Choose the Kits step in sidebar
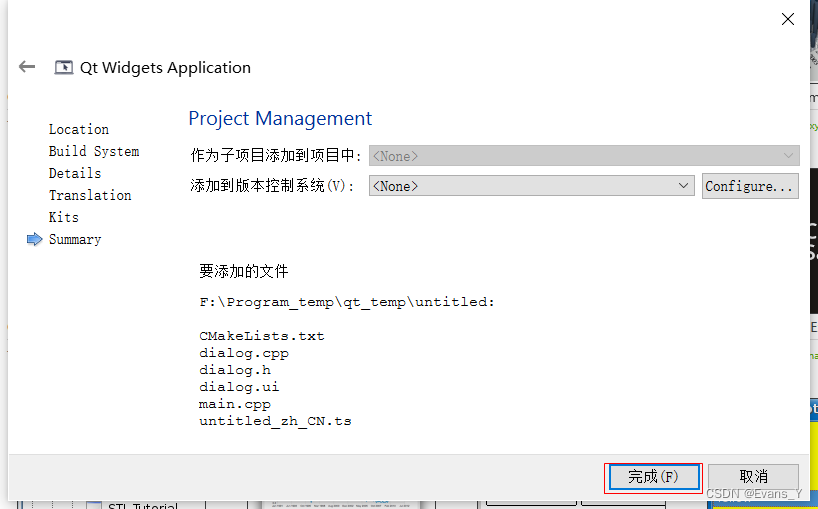Image resolution: width=818 pixels, height=509 pixels. point(64,217)
